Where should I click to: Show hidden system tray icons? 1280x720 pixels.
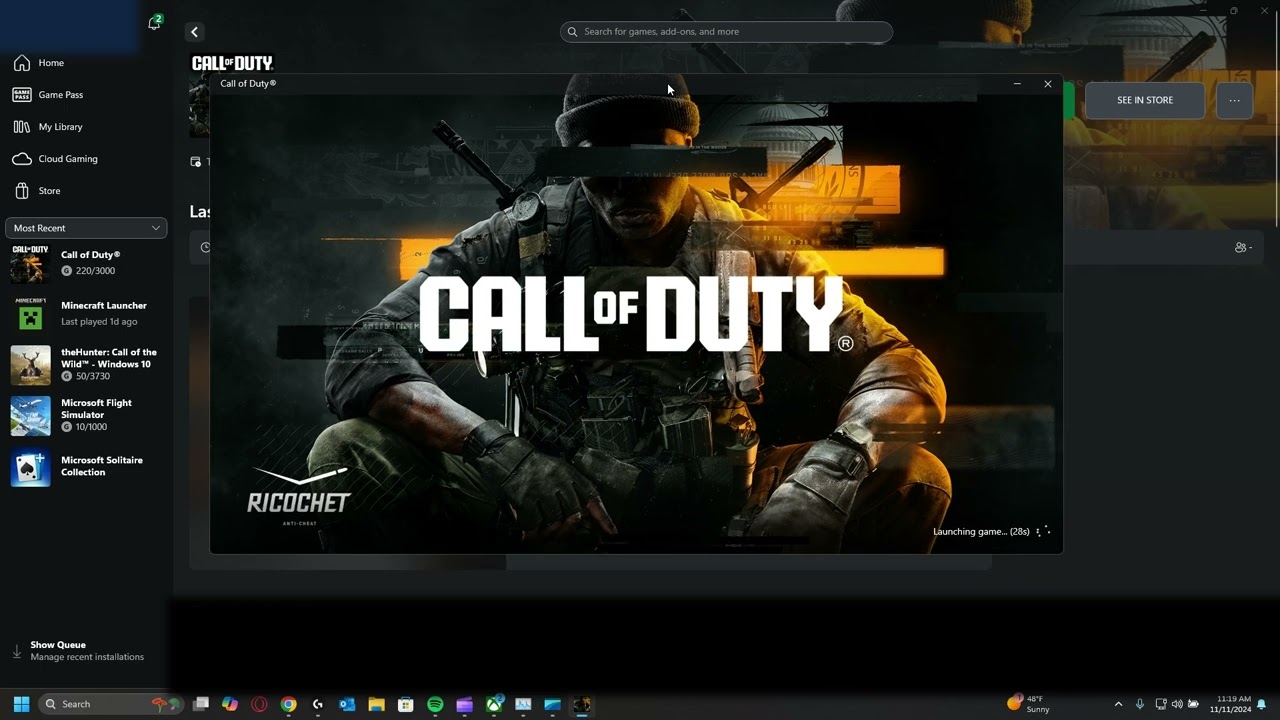[x=1118, y=704]
